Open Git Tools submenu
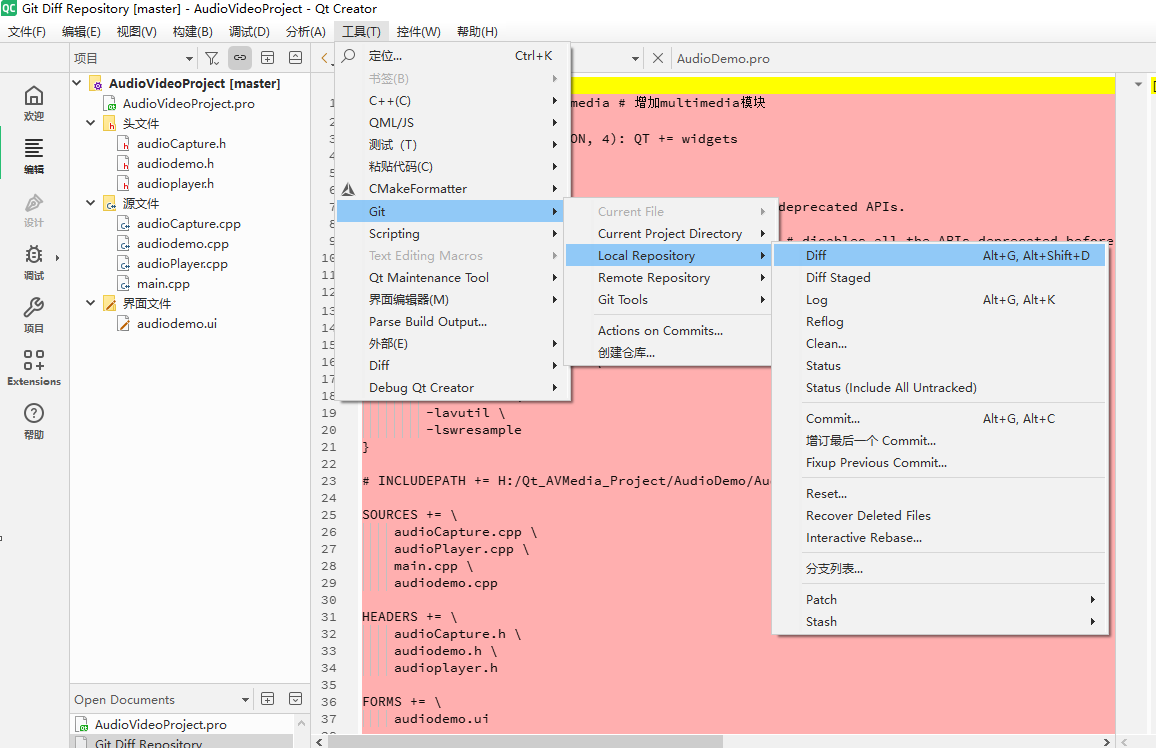The image size is (1156, 748). point(668,300)
